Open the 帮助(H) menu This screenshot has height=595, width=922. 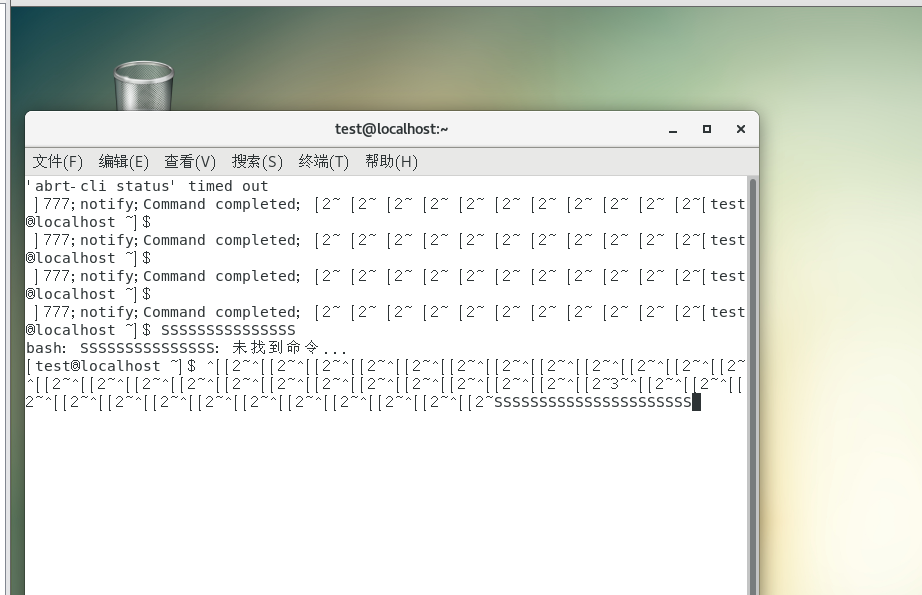click(x=391, y=162)
